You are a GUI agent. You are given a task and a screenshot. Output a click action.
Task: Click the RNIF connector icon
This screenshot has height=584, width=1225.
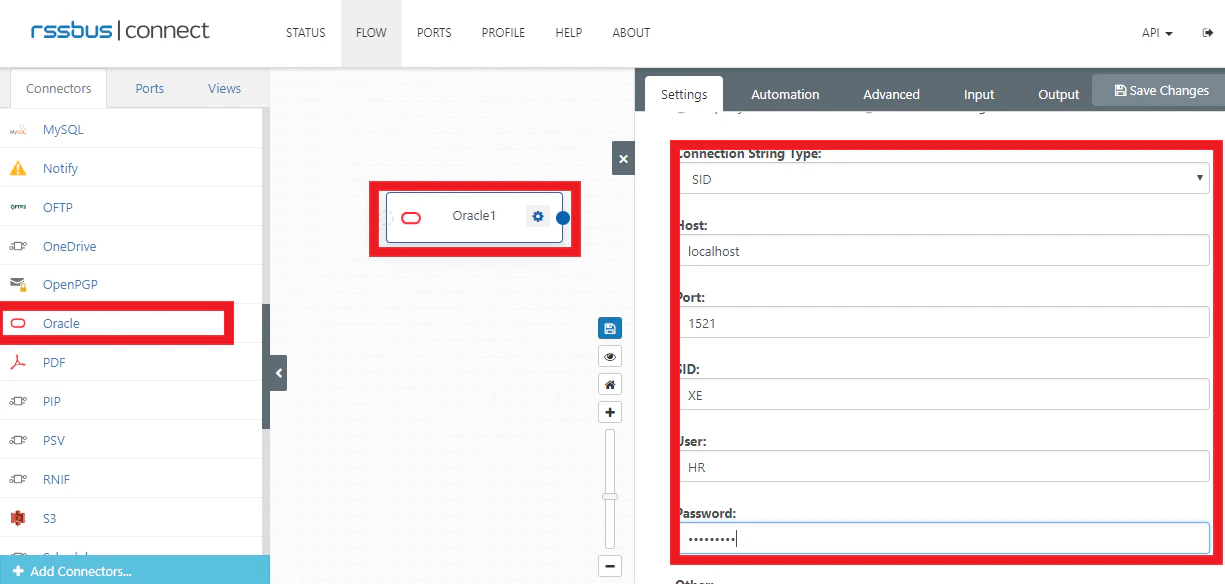(18, 479)
